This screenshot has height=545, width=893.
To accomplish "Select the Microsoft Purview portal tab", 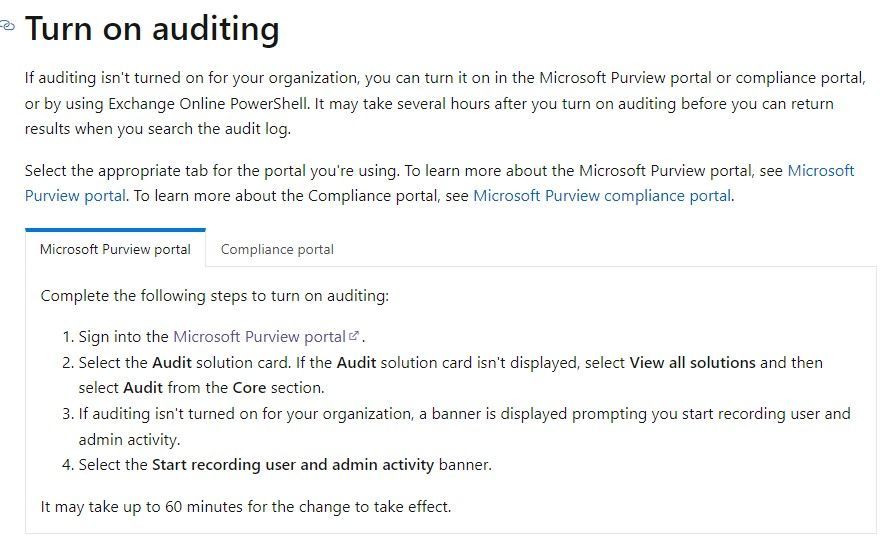I will pyautogui.click(x=115, y=249).
